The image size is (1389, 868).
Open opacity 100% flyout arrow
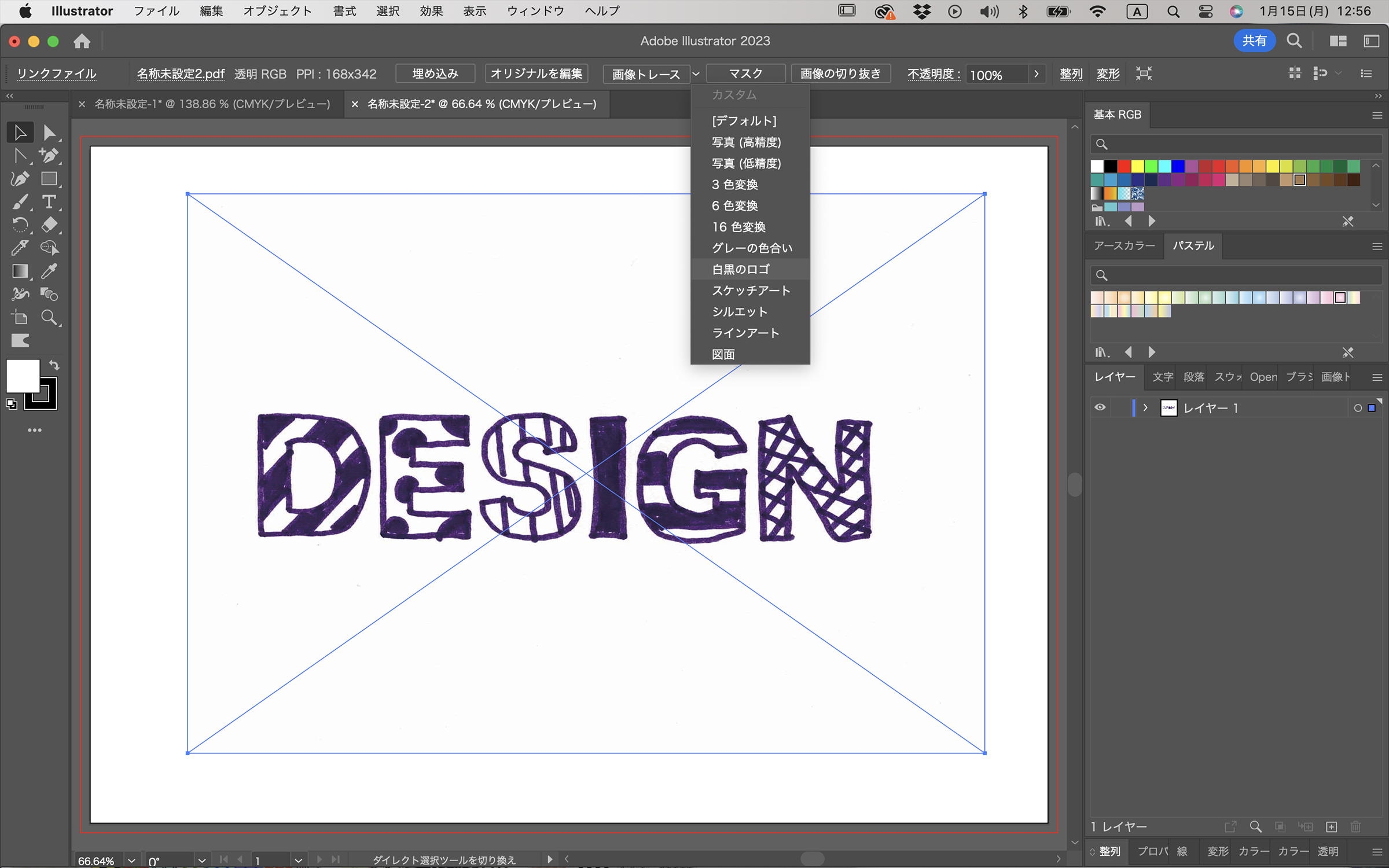tap(1037, 74)
